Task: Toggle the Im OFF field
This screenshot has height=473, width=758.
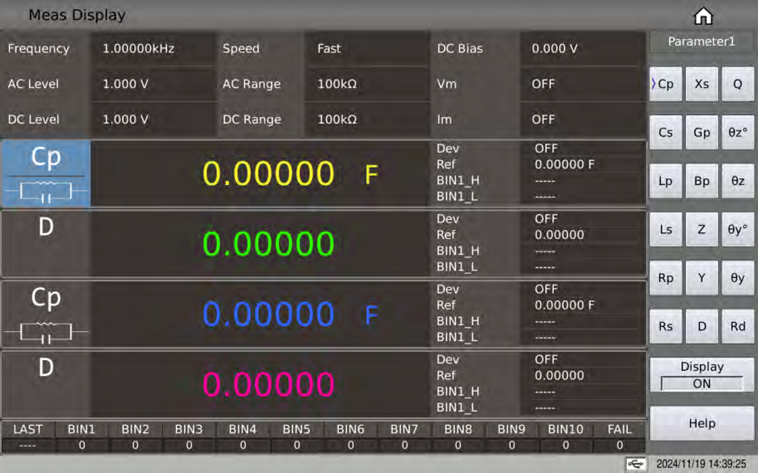Action: tap(581, 119)
